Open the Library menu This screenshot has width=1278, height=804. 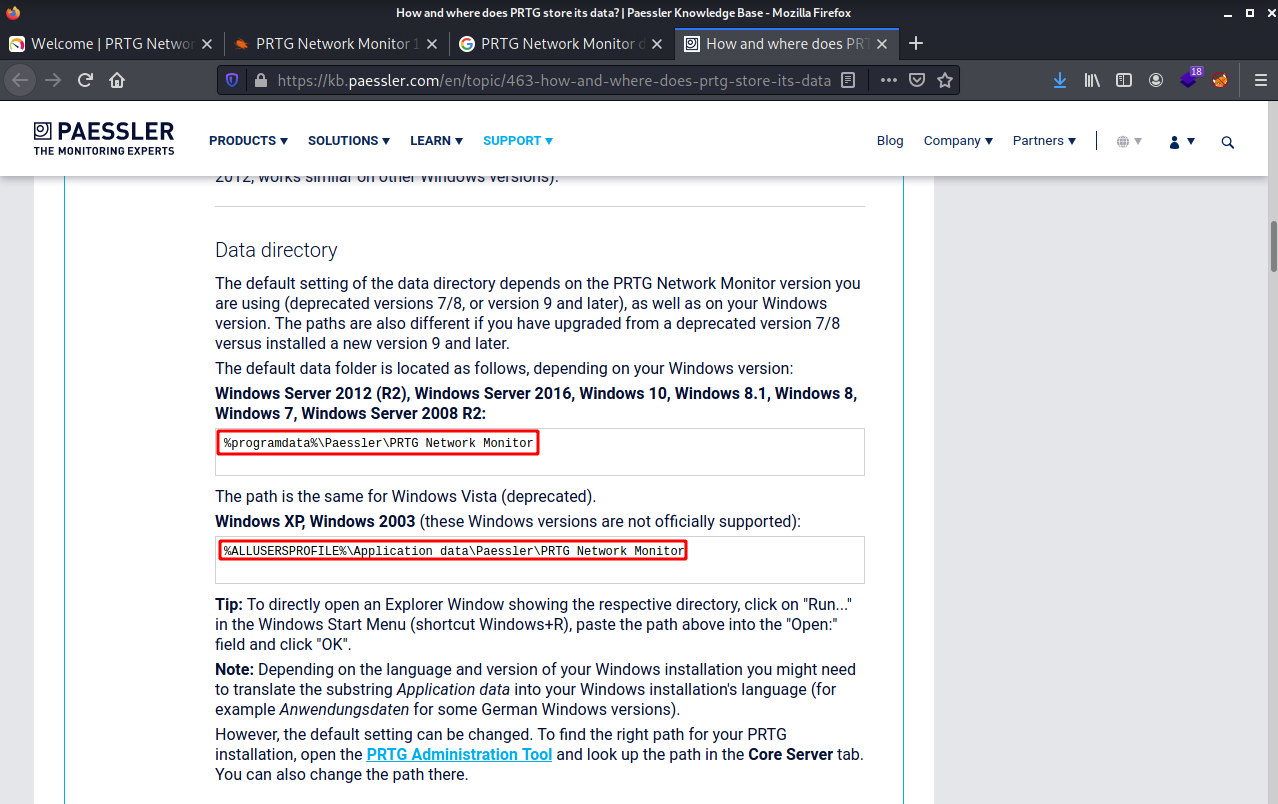pyautogui.click(x=1092, y=80)
